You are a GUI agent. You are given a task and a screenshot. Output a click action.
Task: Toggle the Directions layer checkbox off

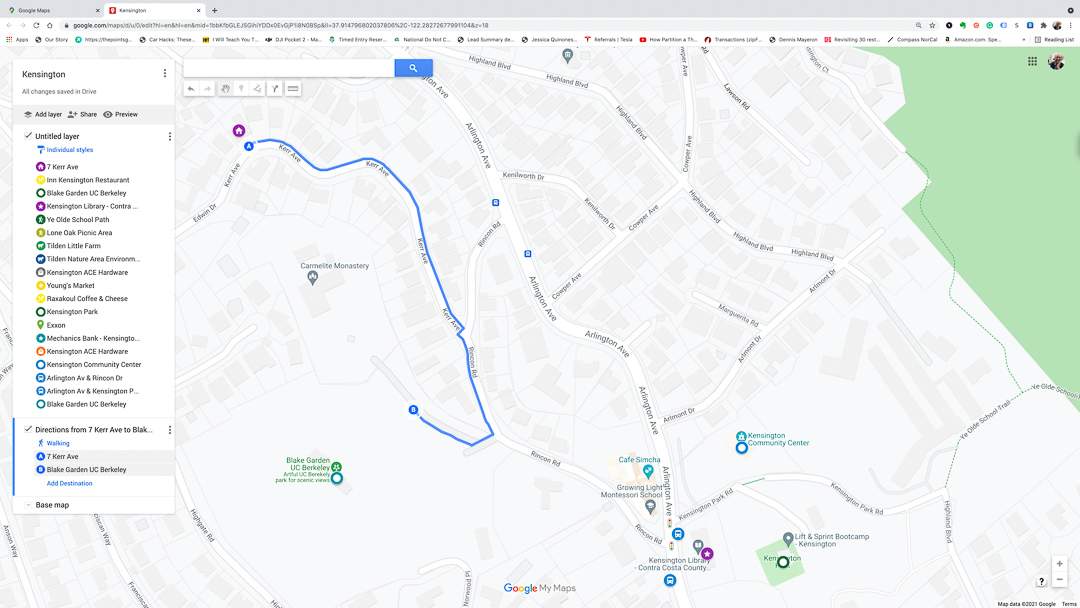point(28,429)
